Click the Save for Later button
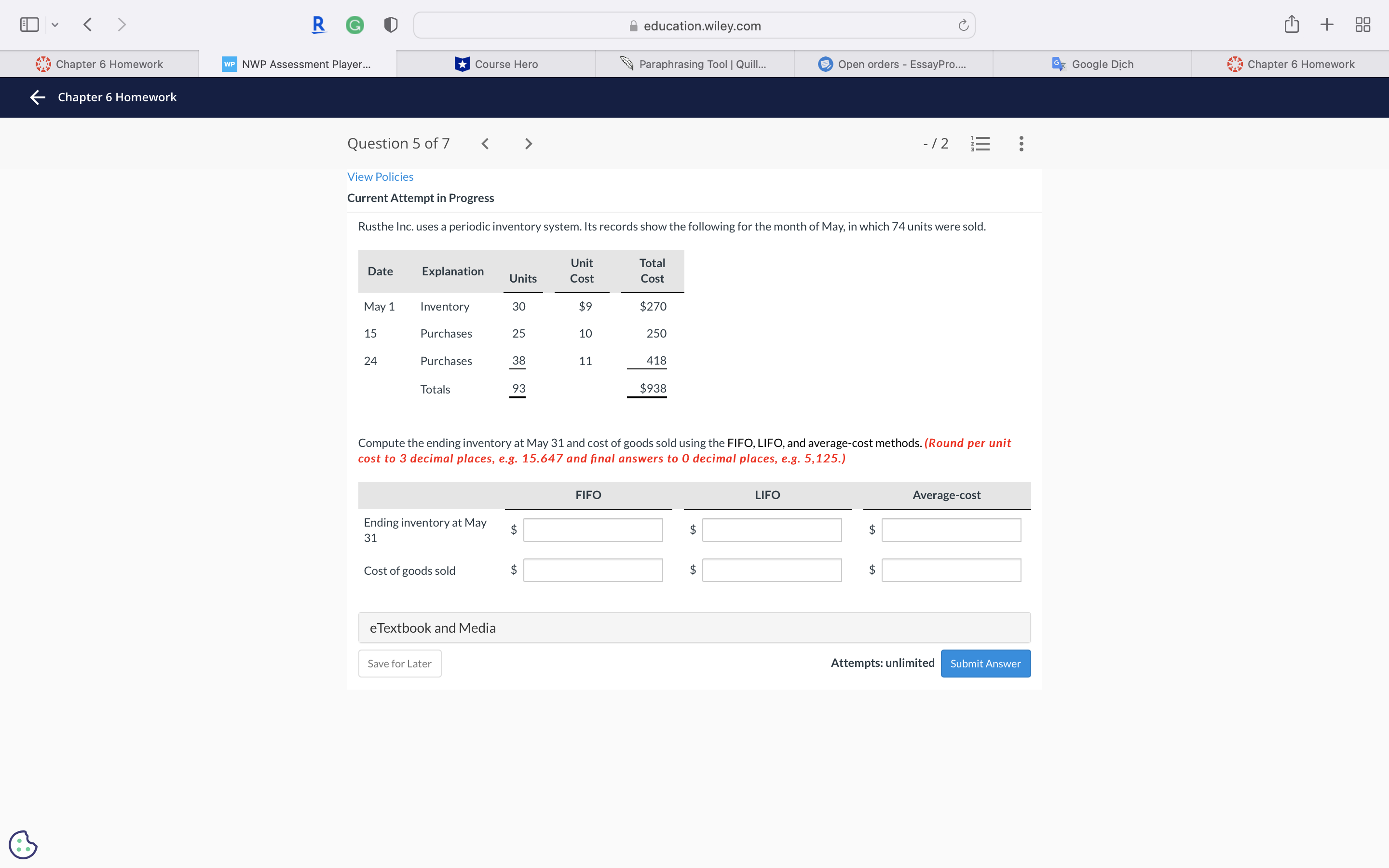1389x868 pixels. pyautogui.click(x=399, y=664)
